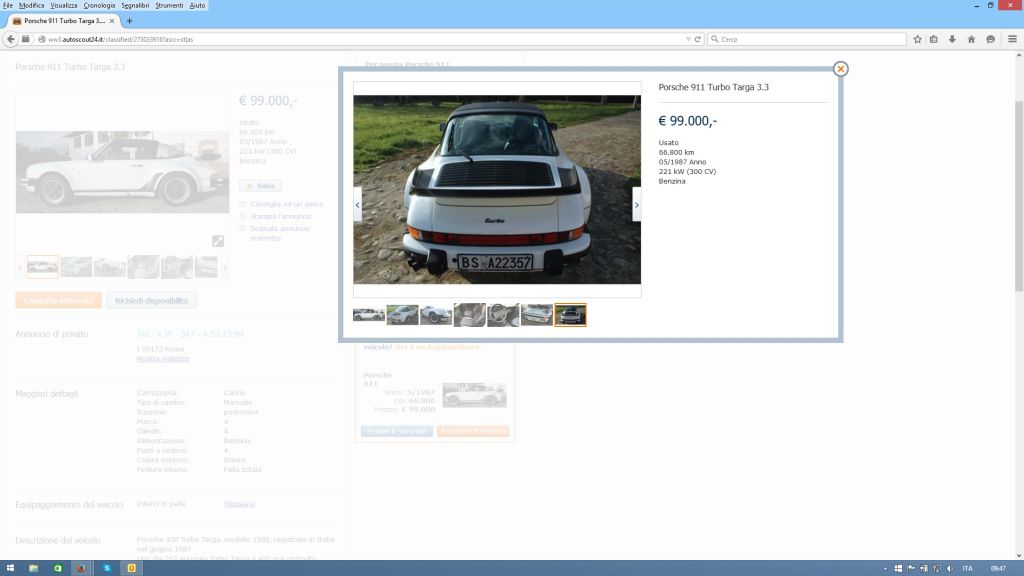1024x576 pixels.
Task: Click the dimmed Consiglia ad un amico link
Action: 287,204
